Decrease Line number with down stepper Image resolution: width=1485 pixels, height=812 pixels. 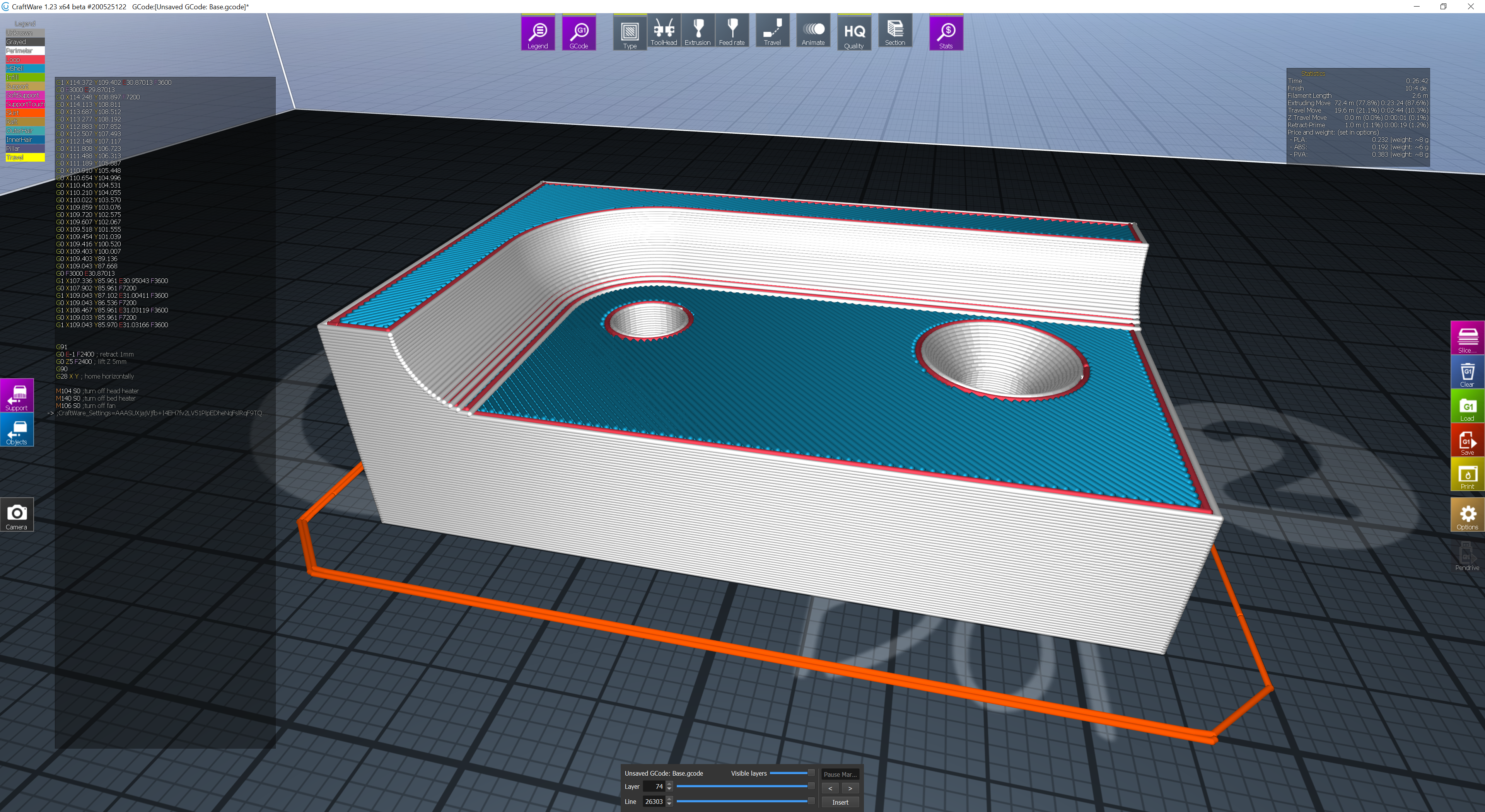coord(669,804)
